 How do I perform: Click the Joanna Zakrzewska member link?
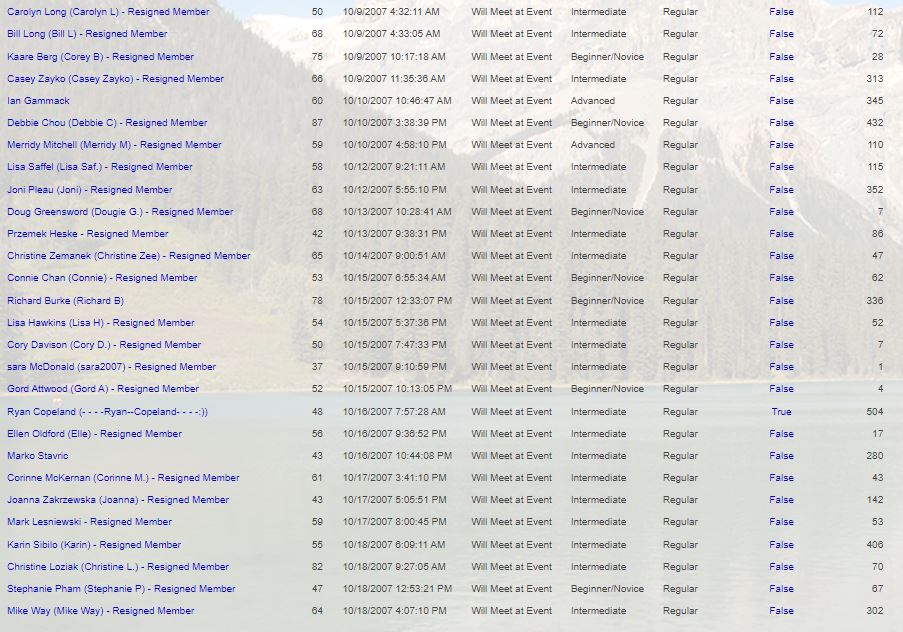pos(118,499)
